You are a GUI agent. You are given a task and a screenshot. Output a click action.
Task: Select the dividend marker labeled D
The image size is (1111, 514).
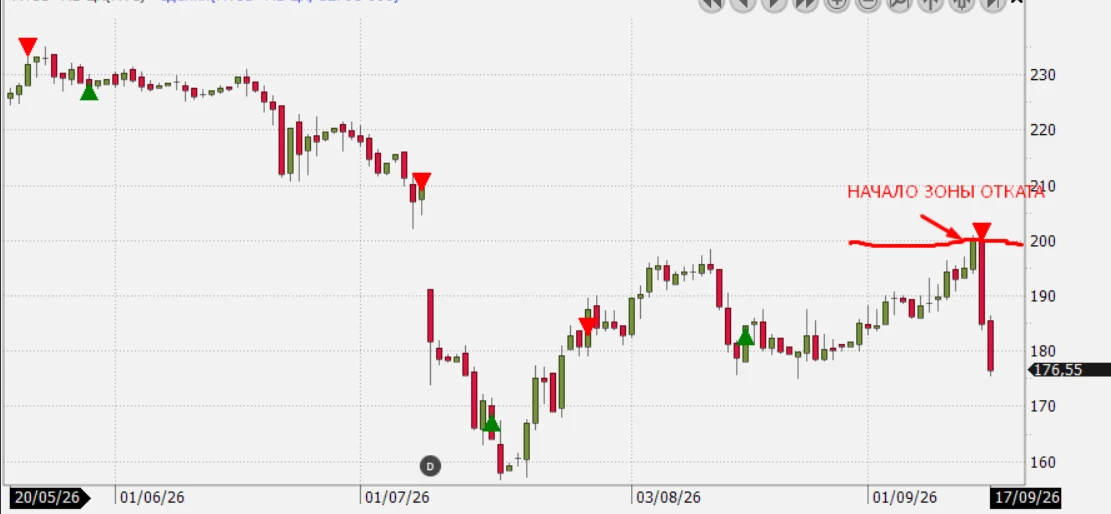[x=430, y=466]
